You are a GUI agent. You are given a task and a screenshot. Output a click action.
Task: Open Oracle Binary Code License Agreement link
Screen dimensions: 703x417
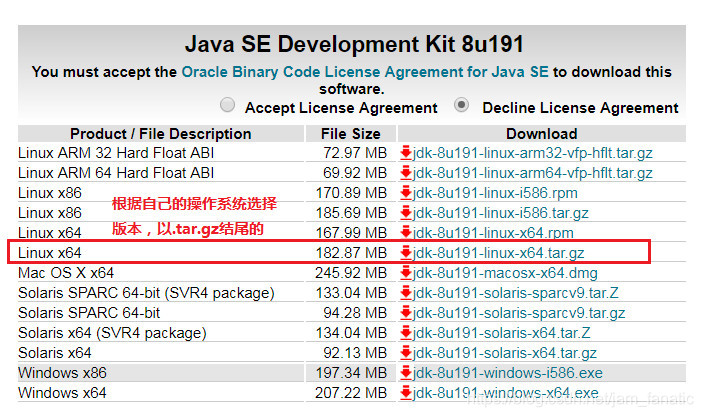coord(365,72)
